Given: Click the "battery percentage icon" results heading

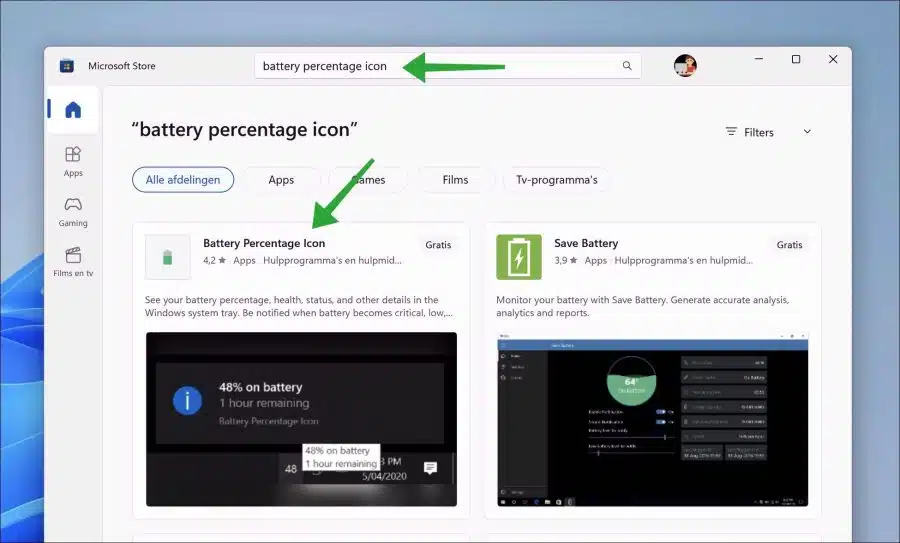Looking at the screenshot, I should pos(245,130).
